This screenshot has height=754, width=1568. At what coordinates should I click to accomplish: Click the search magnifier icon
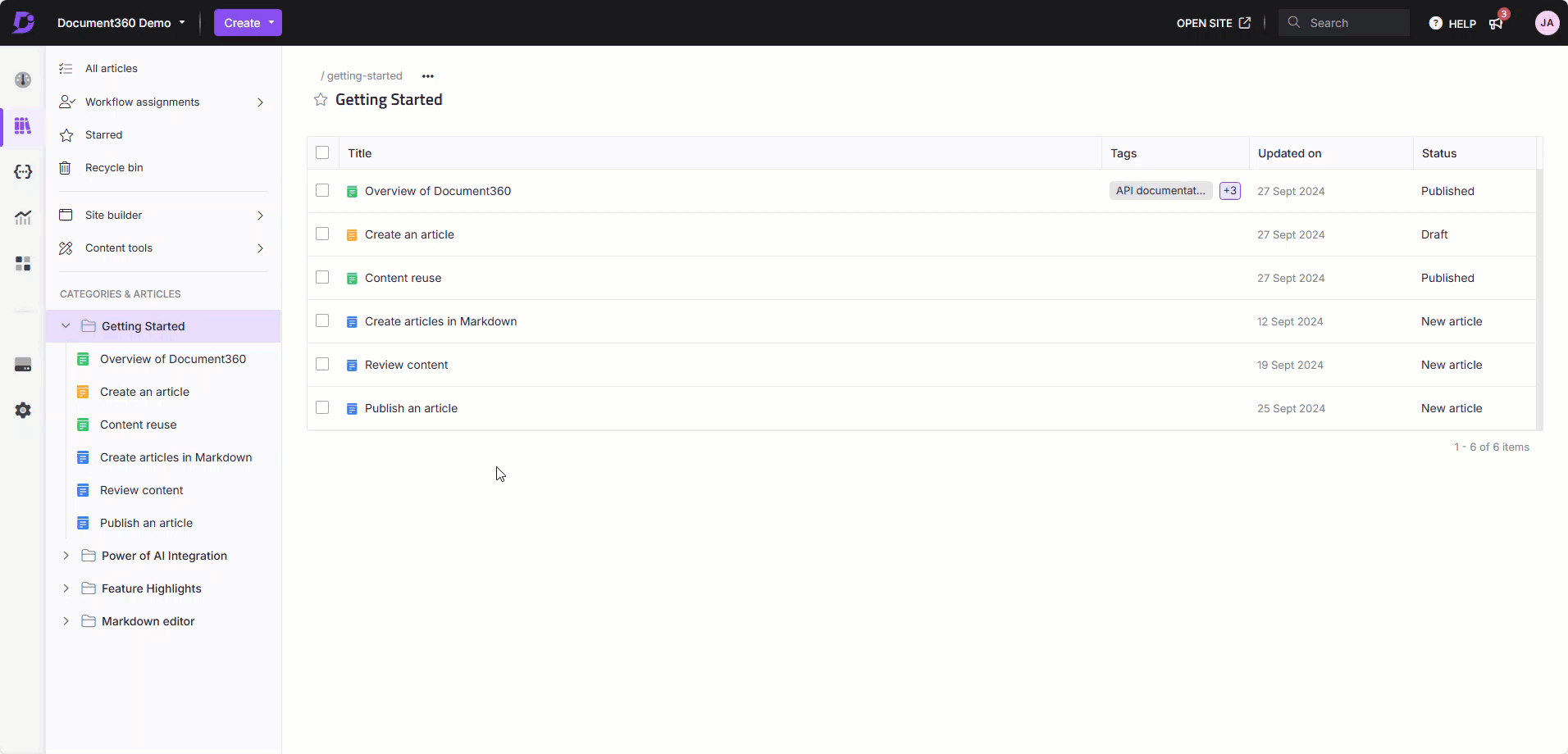tap(1294, 22)
